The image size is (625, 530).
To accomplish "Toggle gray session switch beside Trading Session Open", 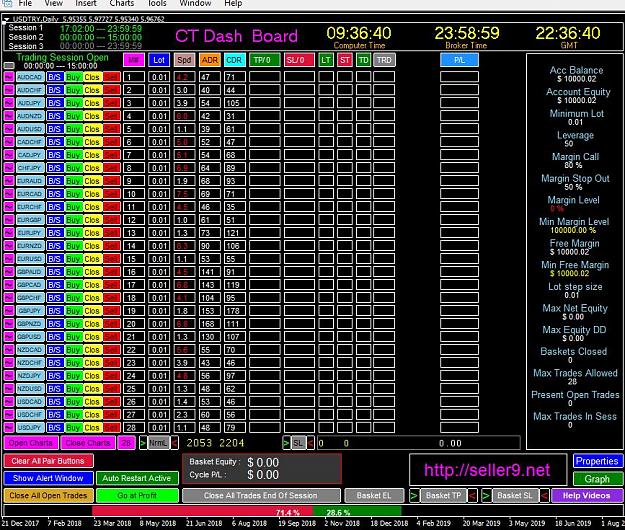I will pos(9,66).
